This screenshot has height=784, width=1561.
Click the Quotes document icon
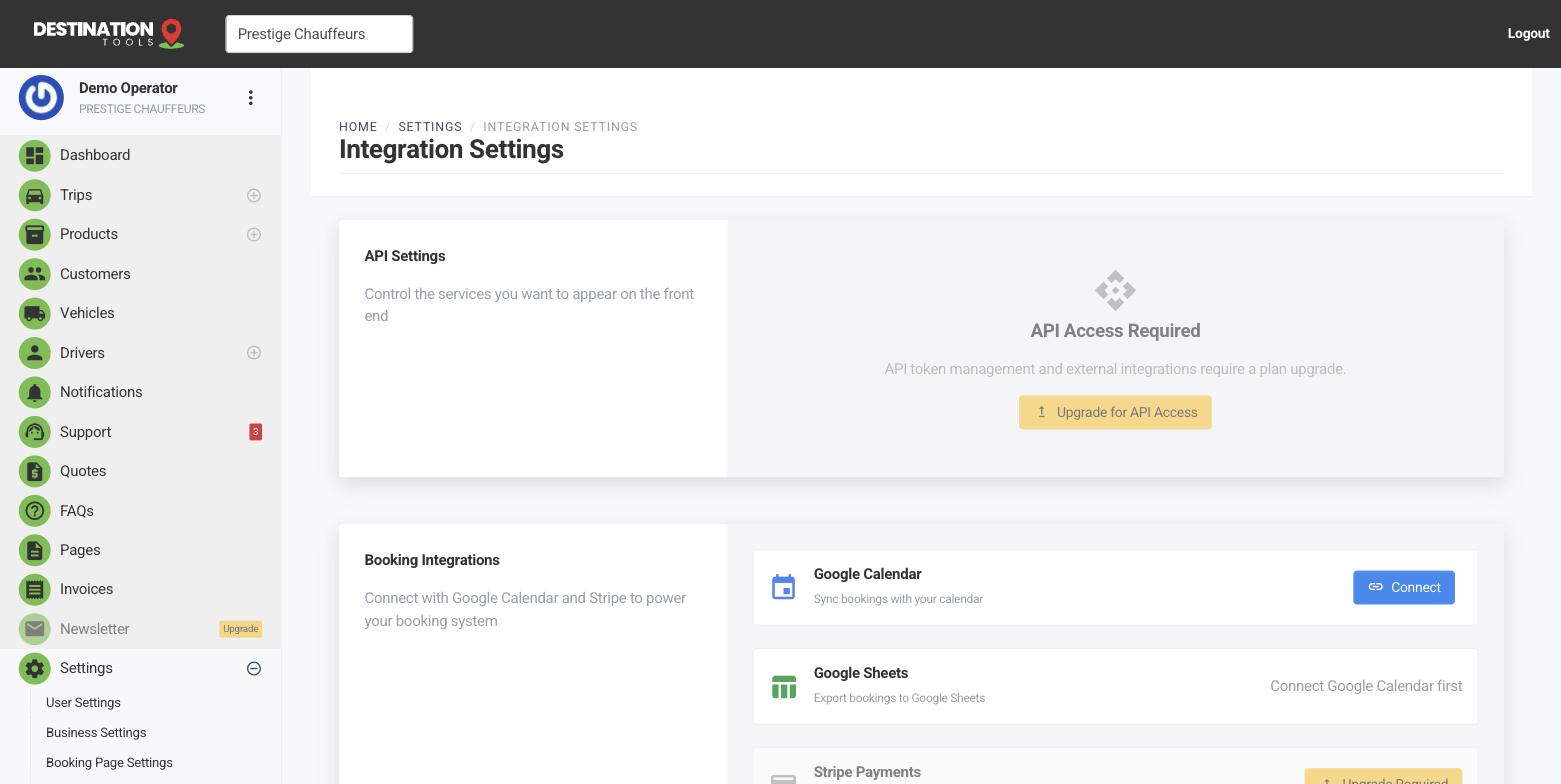click(35, 471)
